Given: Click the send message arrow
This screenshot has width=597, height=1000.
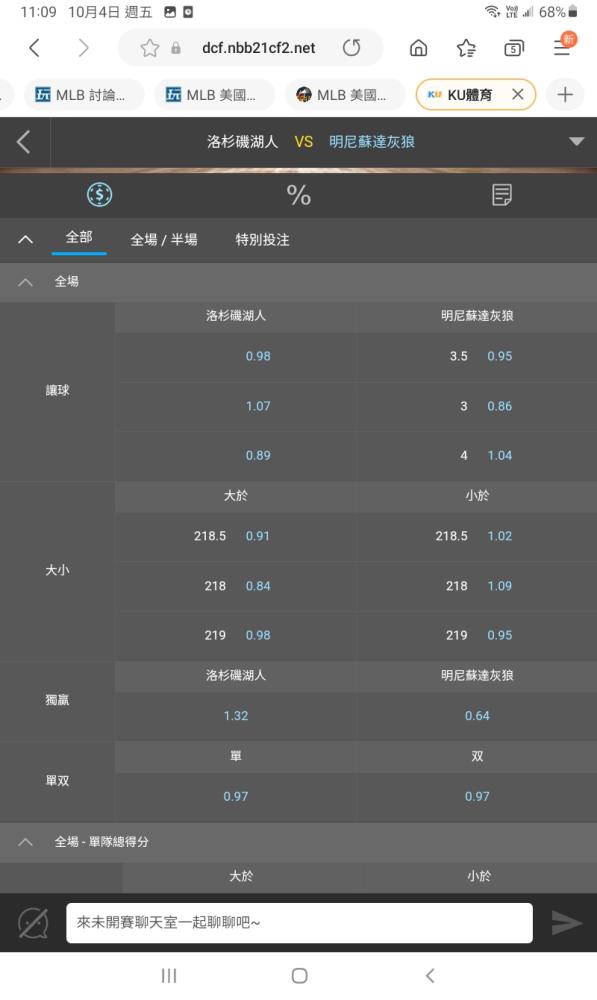Looking at the screenshot, I should [x=566, y=922].
